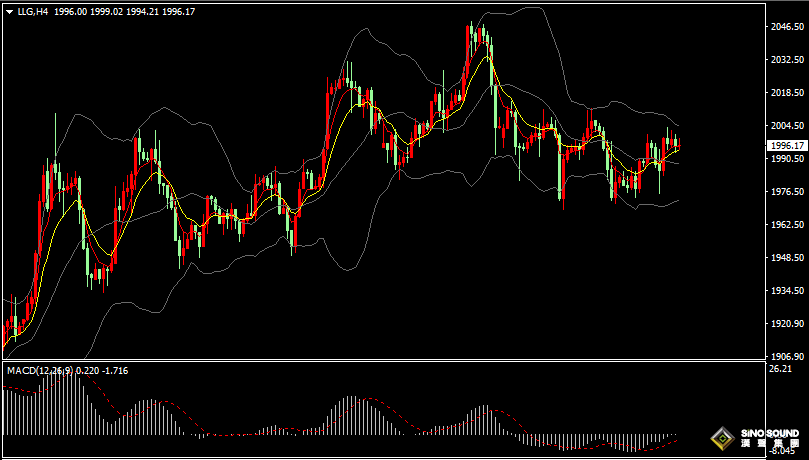Click the MACD scale maximum 26.21

click(x=780, y=369)
